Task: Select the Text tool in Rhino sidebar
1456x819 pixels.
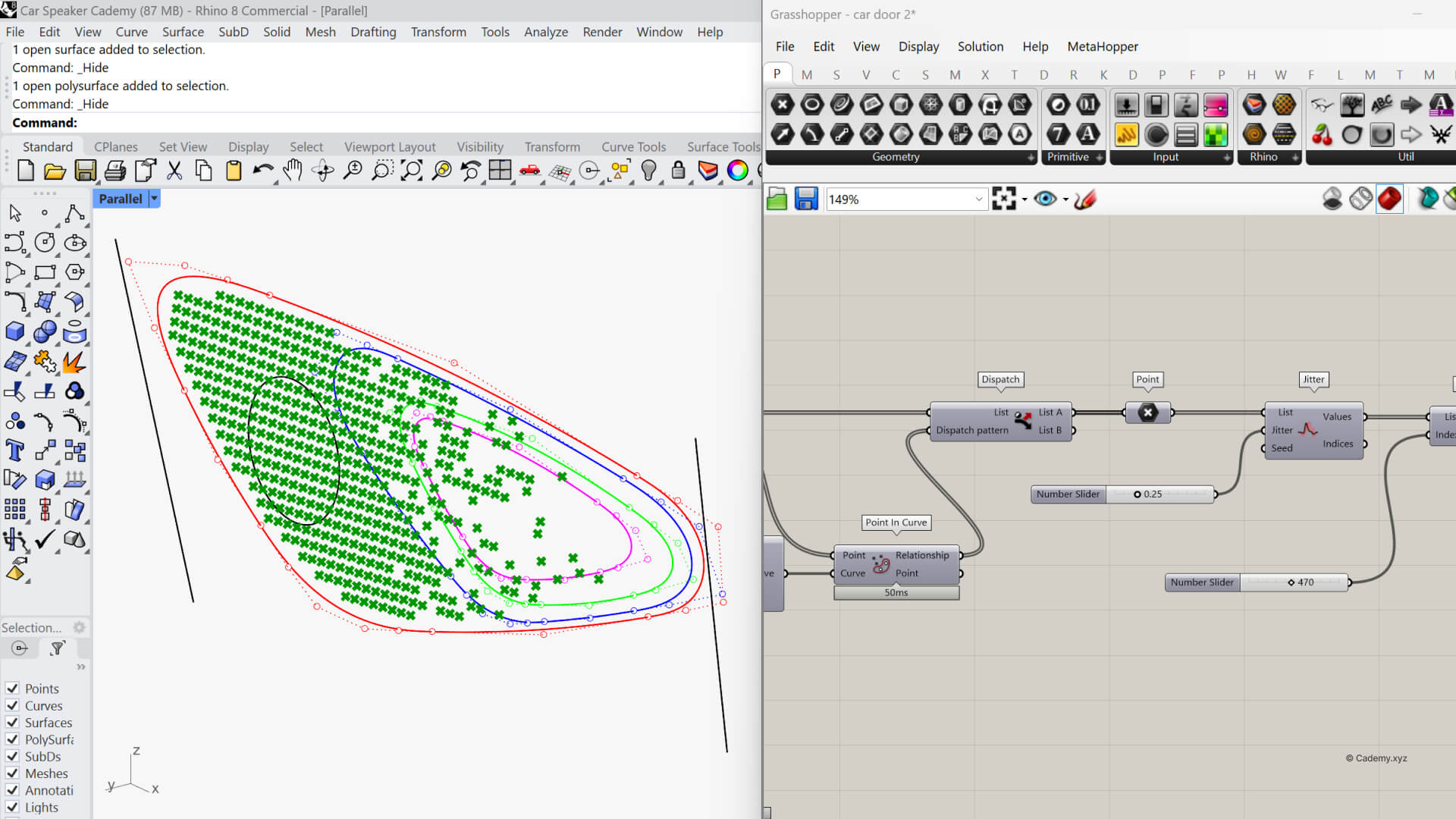Action: pos(14,450)
